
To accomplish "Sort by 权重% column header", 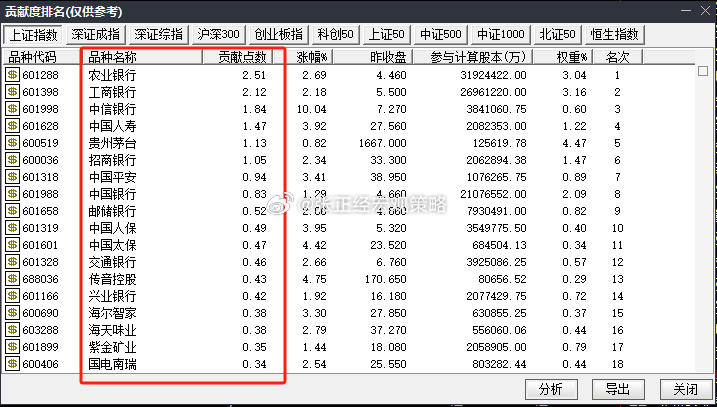I will coord(563,57).
